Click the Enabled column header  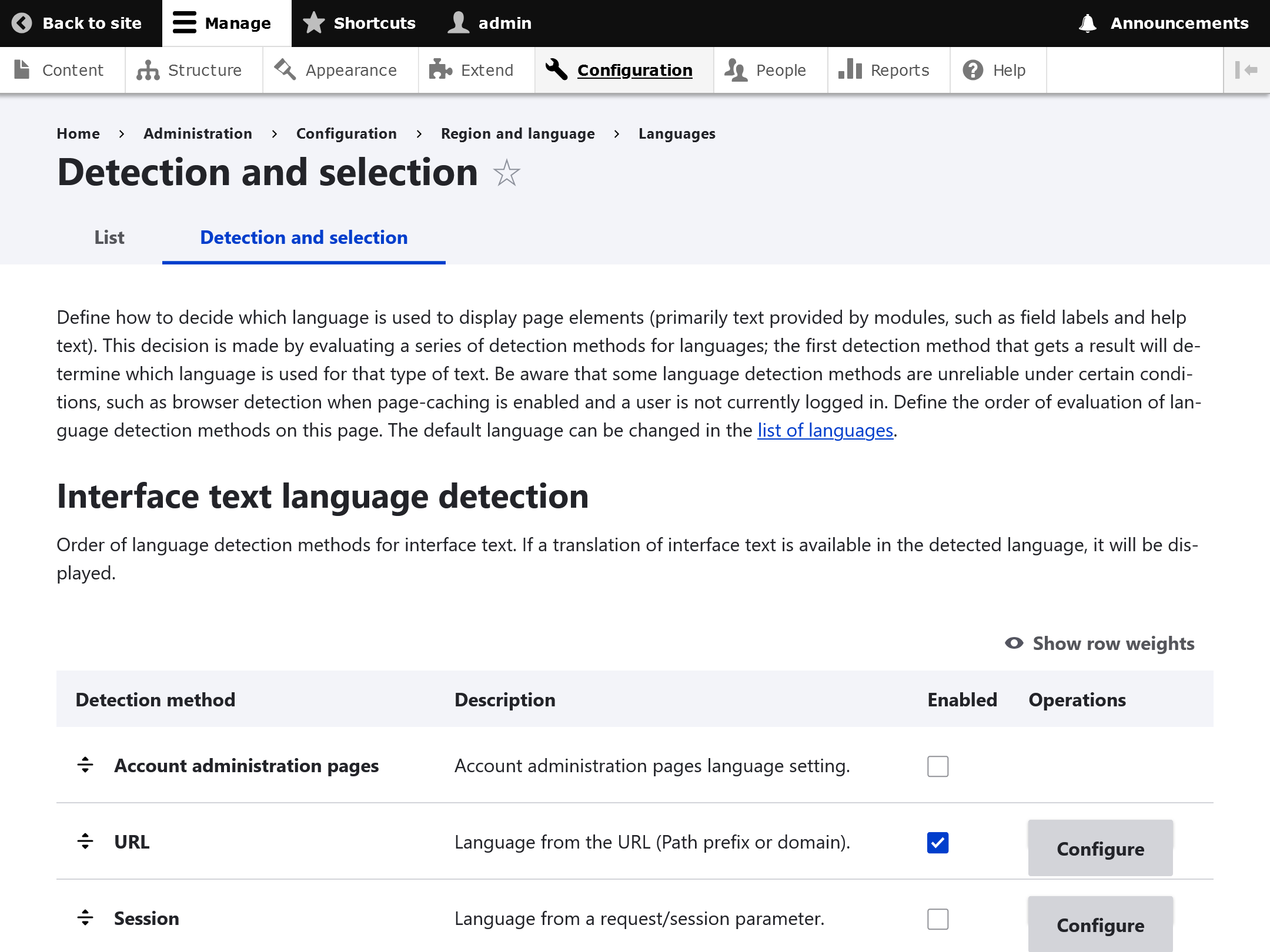tap(962, 699)
